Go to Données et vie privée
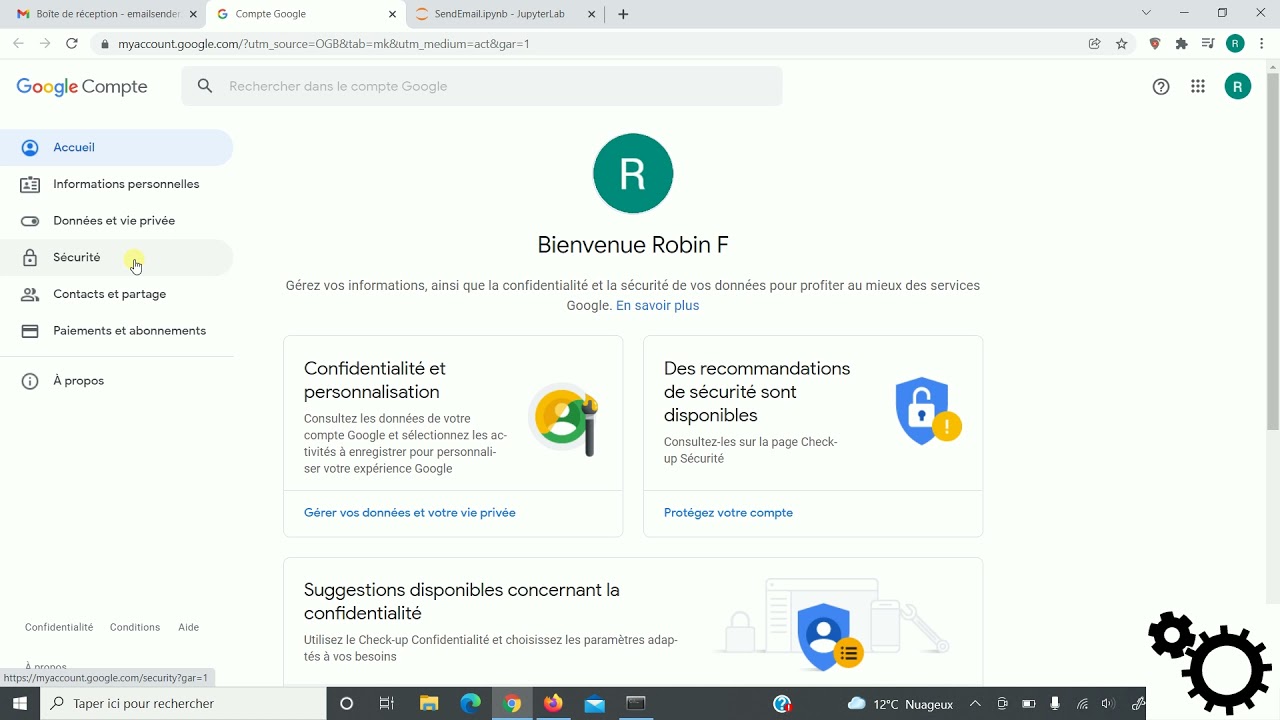 click(116, 221)
